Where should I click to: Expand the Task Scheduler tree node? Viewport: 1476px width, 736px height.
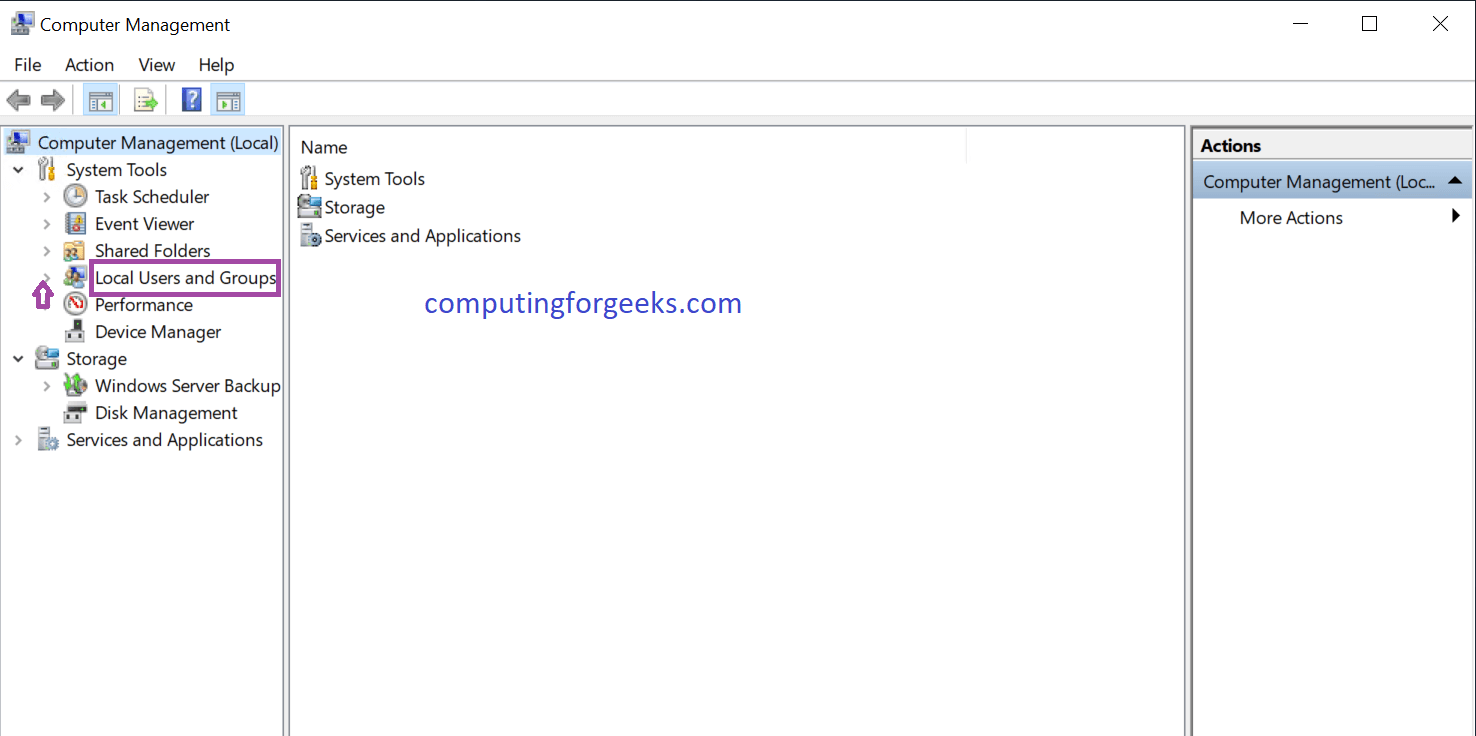pyautogui.click(x=47, y=197)
